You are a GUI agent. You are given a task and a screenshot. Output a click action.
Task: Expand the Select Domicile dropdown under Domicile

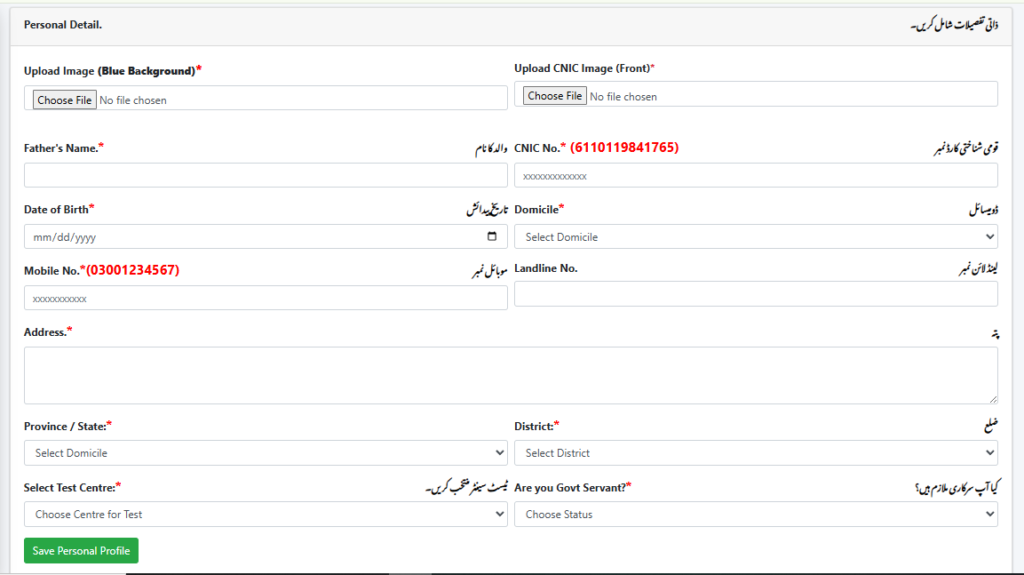755,237
